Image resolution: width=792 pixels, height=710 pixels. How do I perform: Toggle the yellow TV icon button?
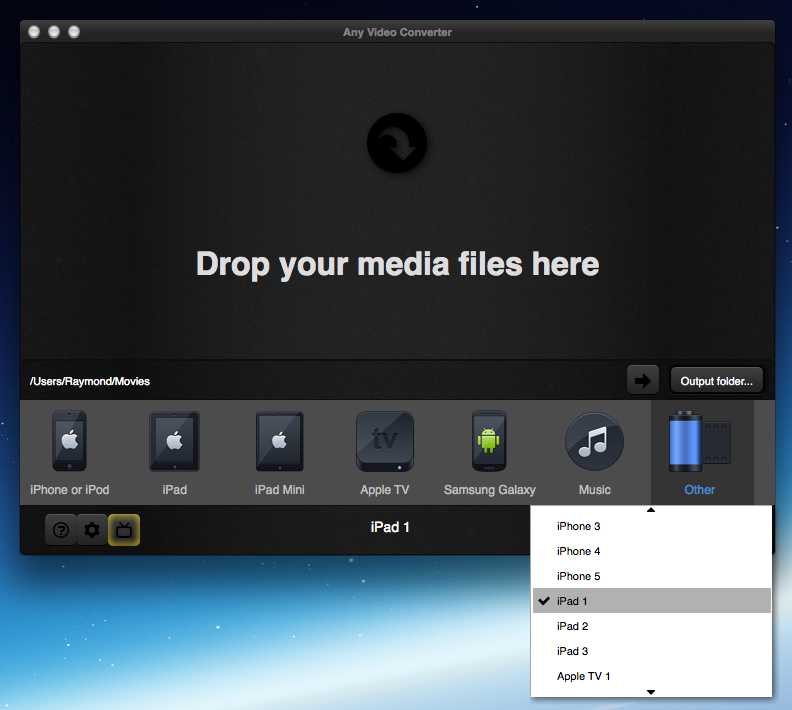[x=124, y=530]
